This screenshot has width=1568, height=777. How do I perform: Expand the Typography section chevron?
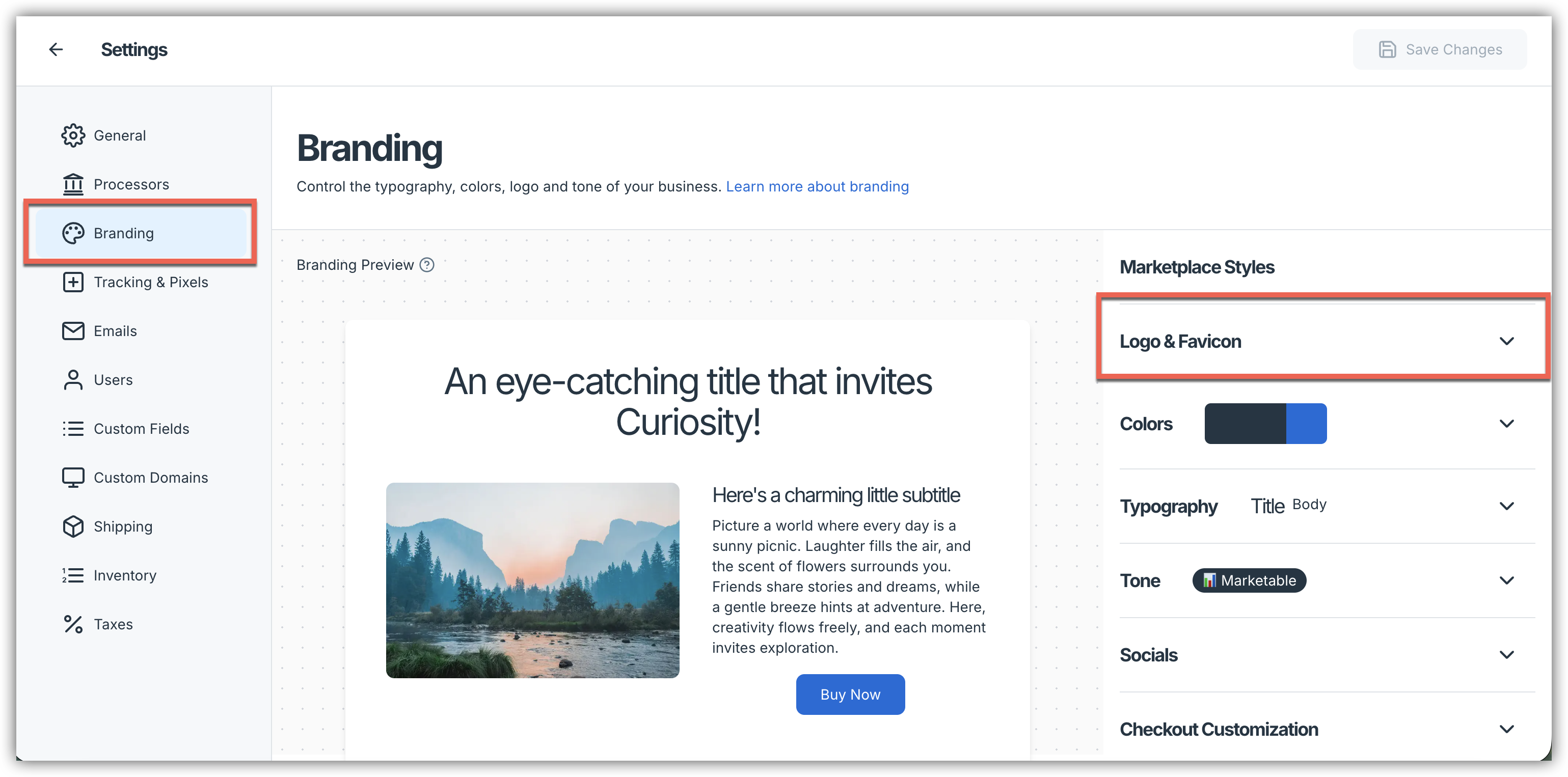pos(1506,506)
